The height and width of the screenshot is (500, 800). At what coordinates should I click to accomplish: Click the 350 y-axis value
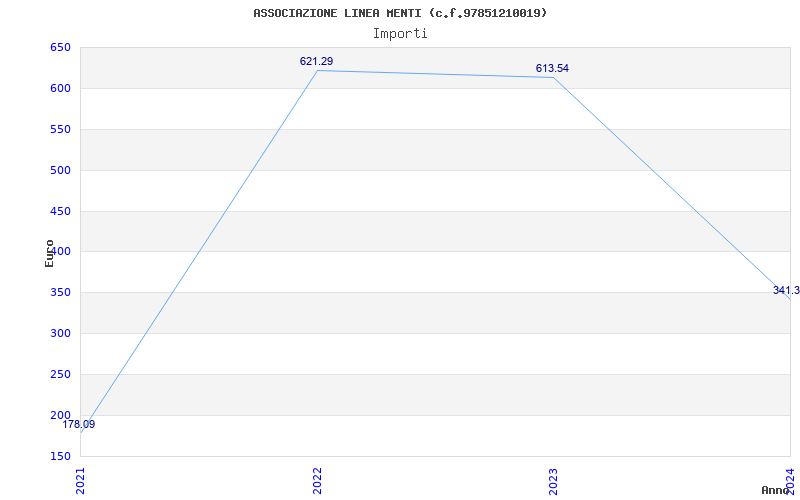[60, 292]
